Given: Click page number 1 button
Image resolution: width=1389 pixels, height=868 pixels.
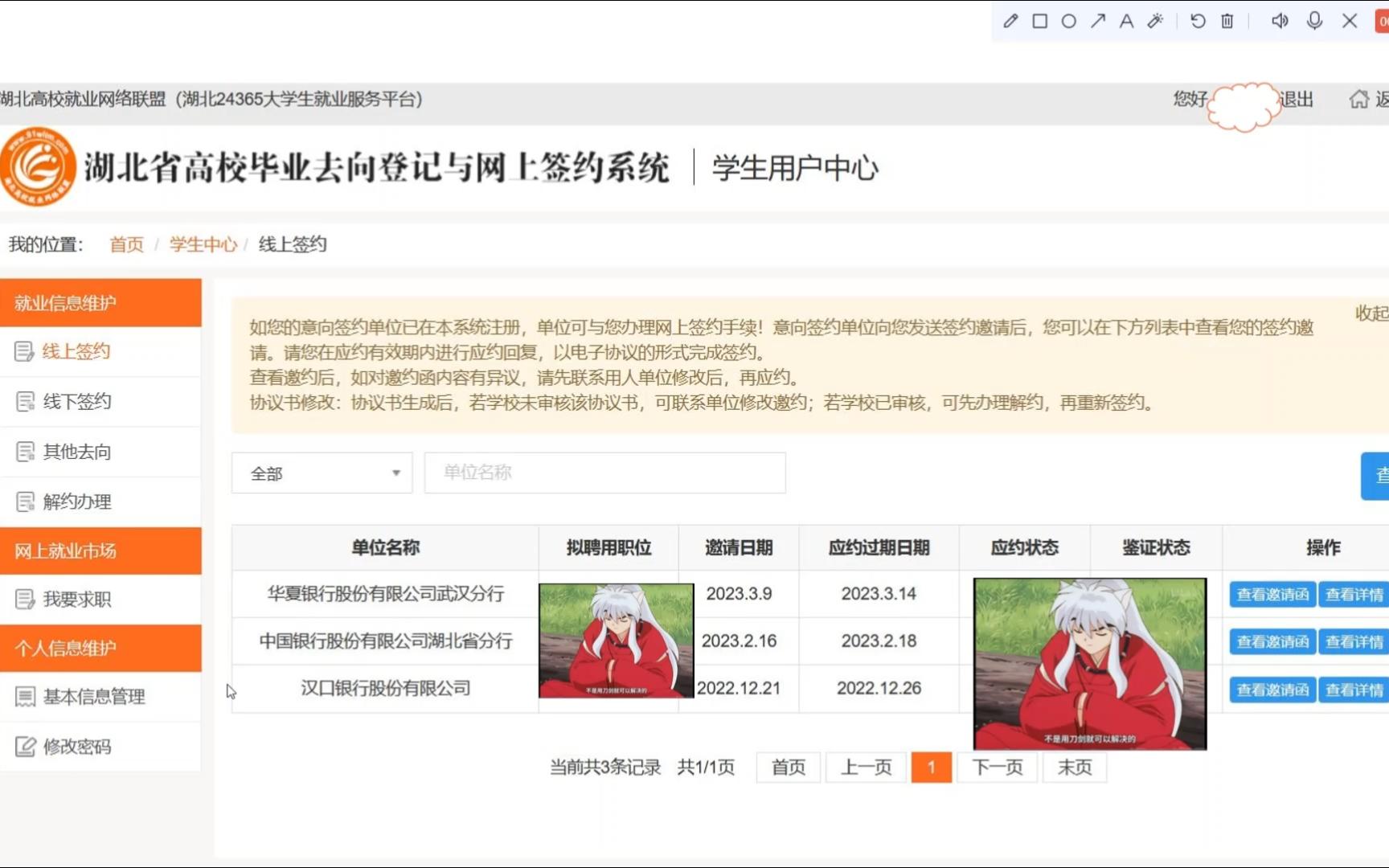Looking at the screenshot, I should (932, 768).
